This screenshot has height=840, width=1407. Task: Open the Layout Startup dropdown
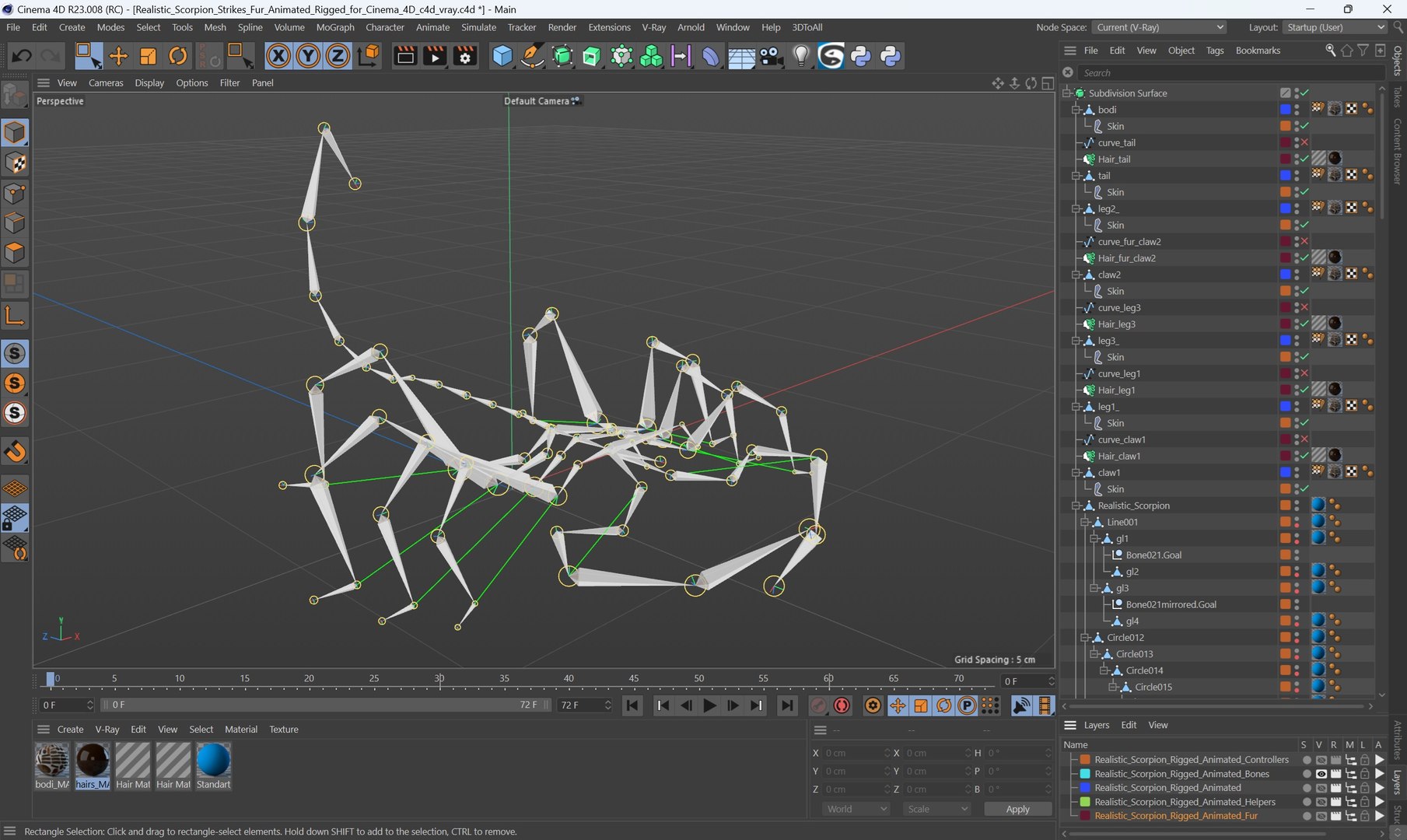[1335, 27]
